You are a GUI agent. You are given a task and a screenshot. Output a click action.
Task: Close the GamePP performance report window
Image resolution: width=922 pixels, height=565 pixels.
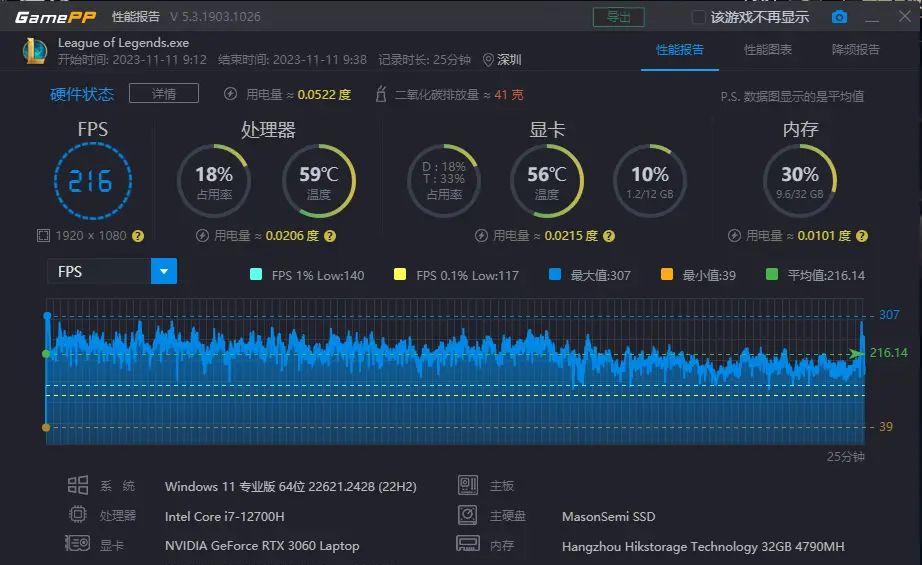(x=905, y=16)
